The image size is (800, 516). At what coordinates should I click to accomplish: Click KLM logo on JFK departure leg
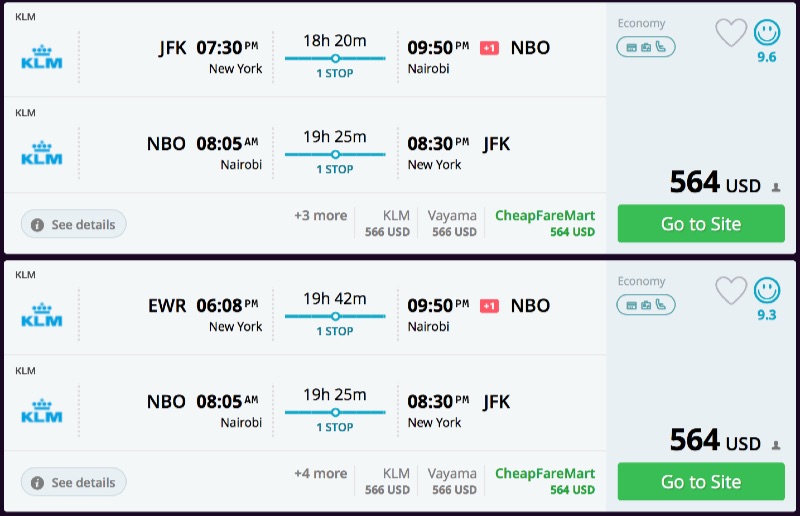pos(42,57)
